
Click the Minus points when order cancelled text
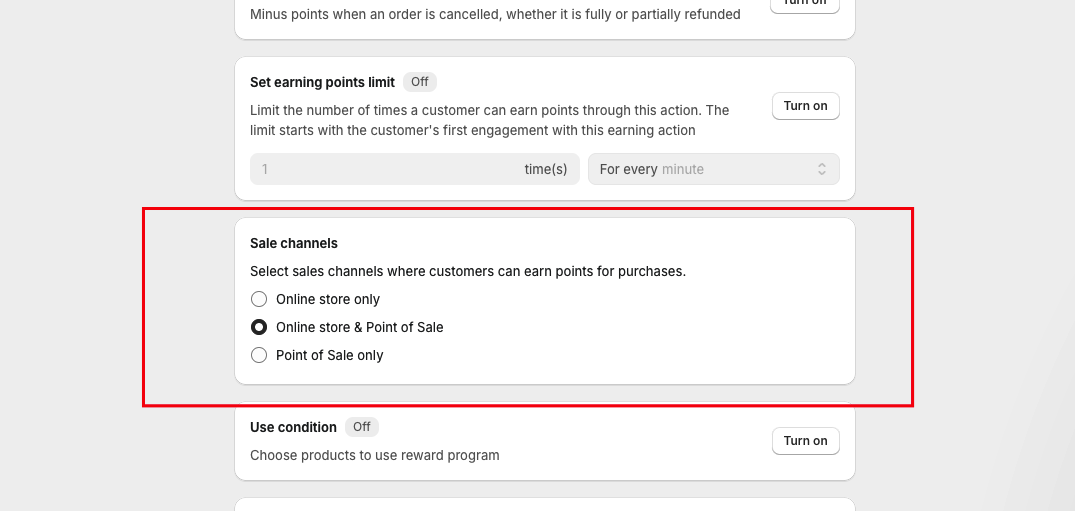495,14
